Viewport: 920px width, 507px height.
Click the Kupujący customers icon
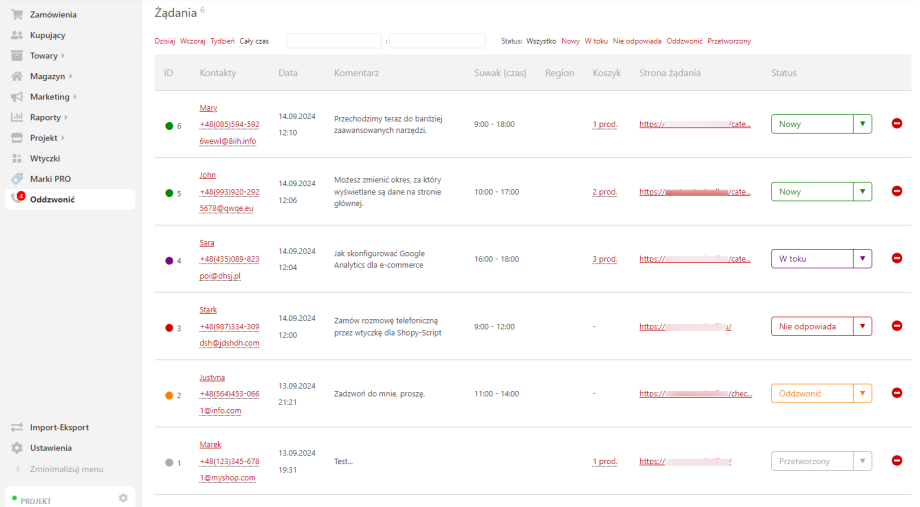coord(17,35)
